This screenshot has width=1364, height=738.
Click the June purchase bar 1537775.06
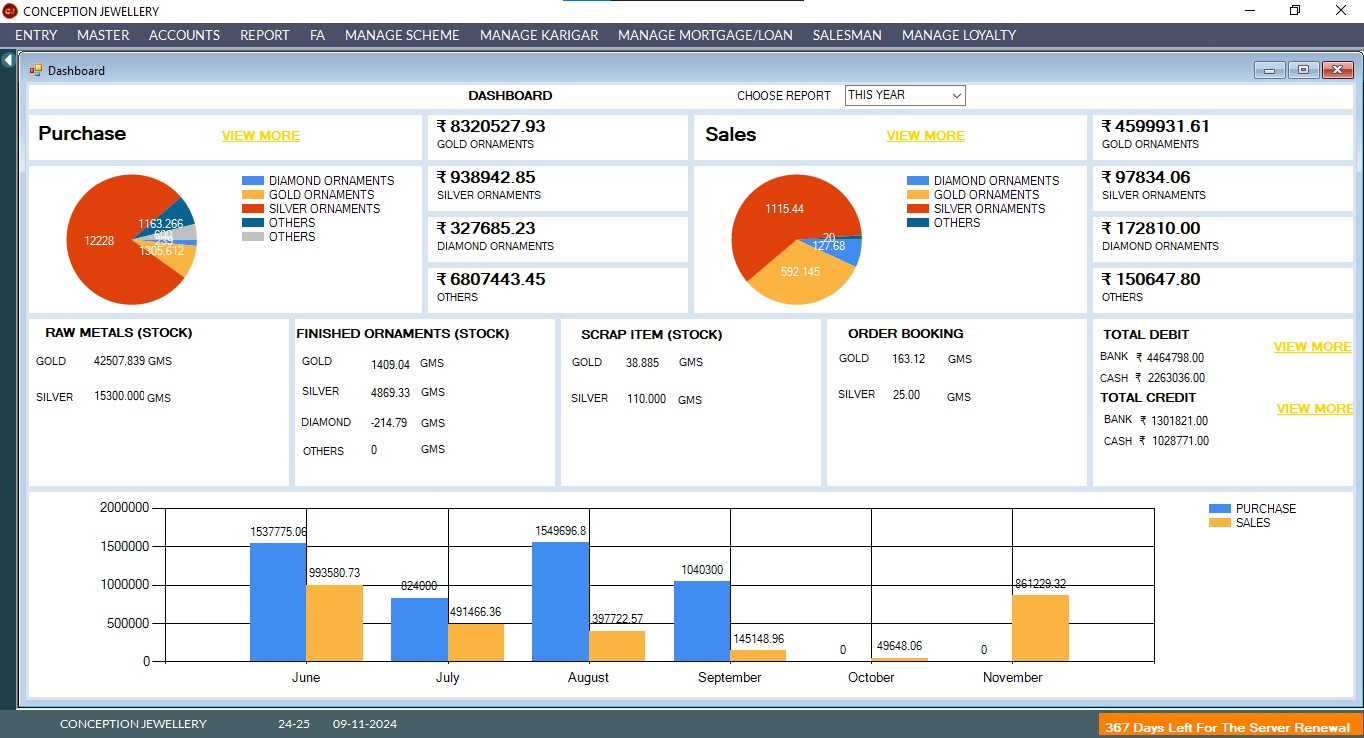pos(278,602)
